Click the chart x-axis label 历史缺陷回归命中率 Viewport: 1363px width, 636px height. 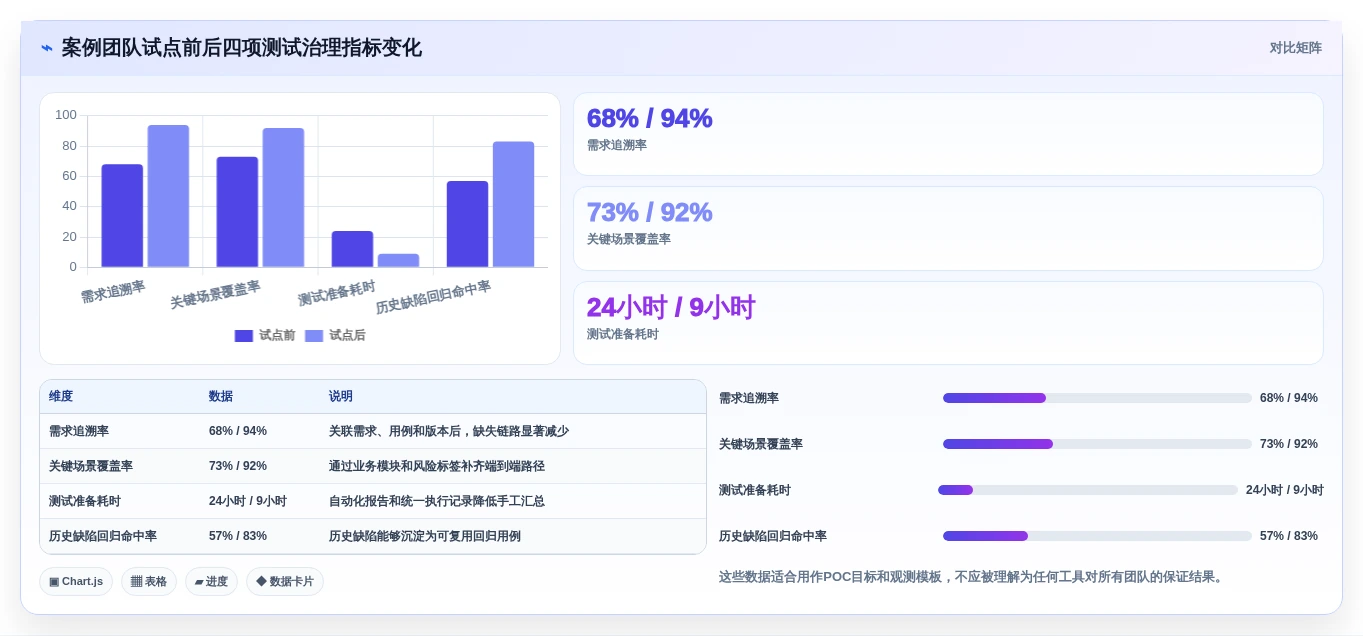[x=433, y=298]
